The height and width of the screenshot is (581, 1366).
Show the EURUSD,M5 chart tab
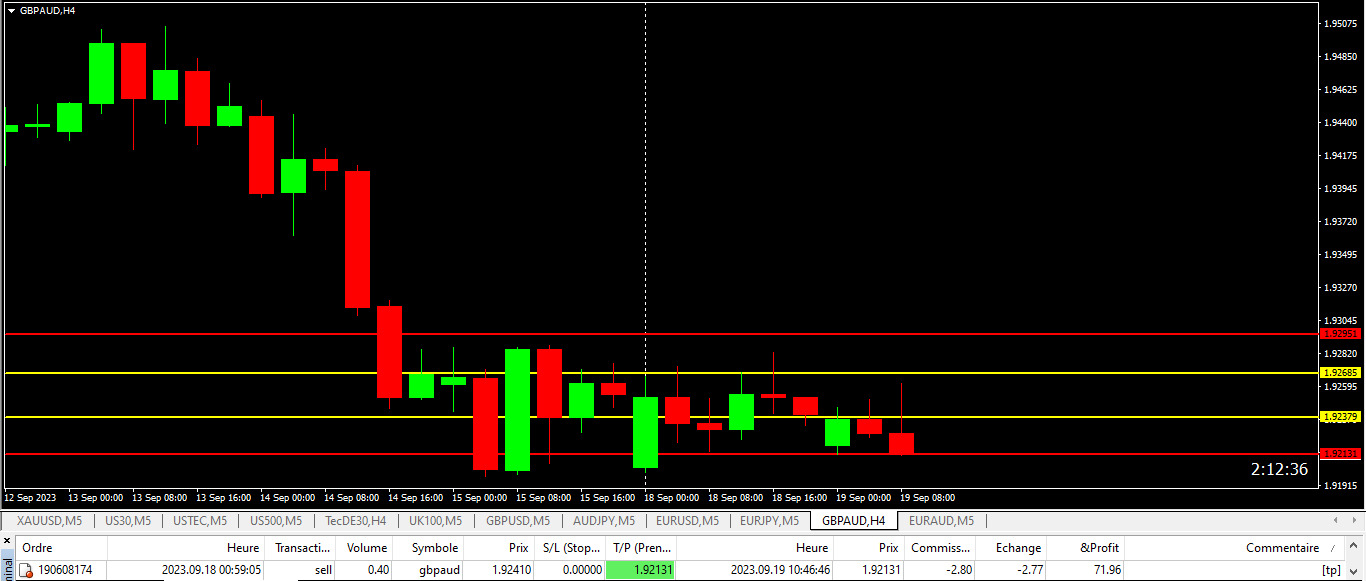pos(688,521)
